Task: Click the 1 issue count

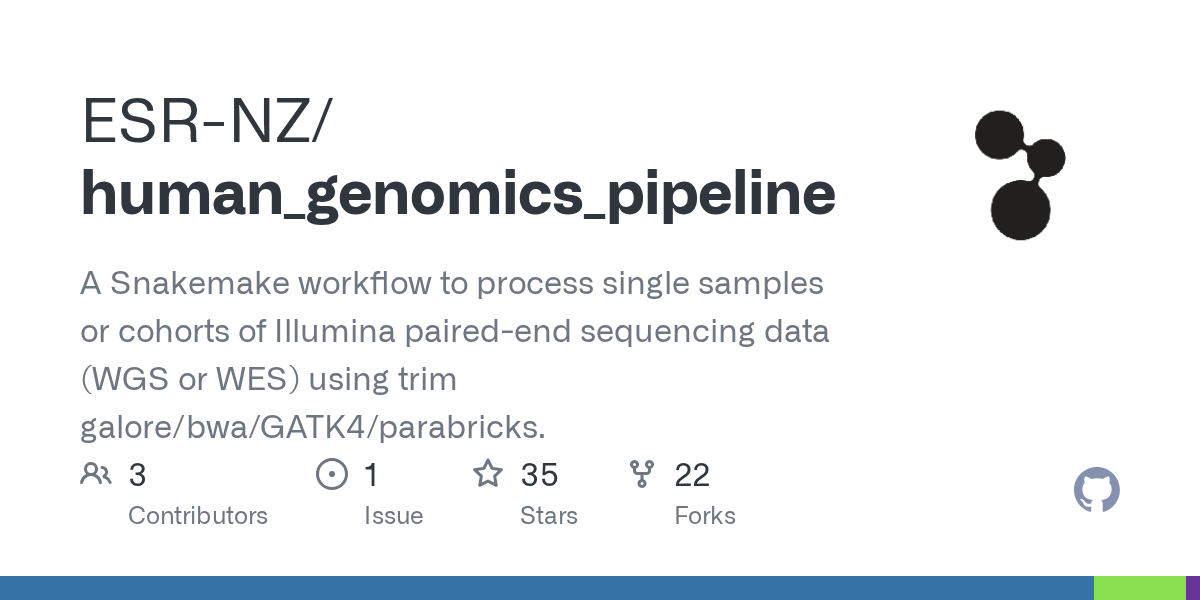Action: coord(371,475)
